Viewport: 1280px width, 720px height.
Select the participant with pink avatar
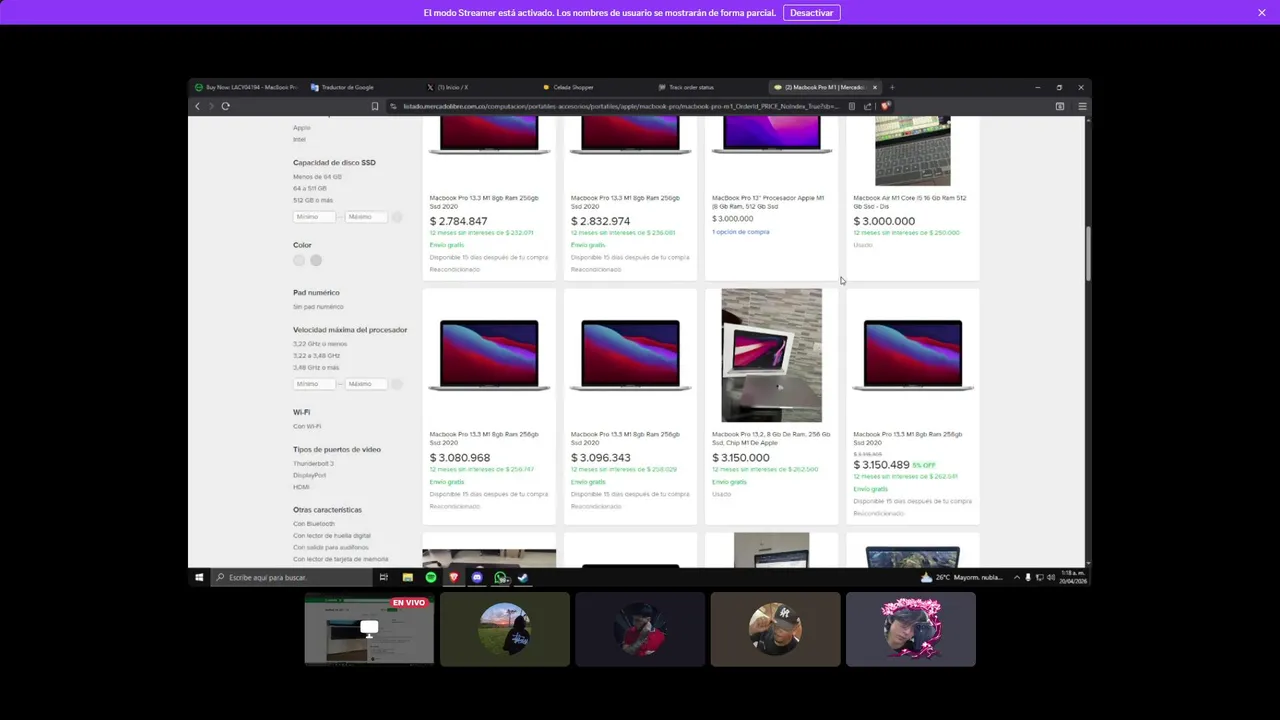click(911, 629)
